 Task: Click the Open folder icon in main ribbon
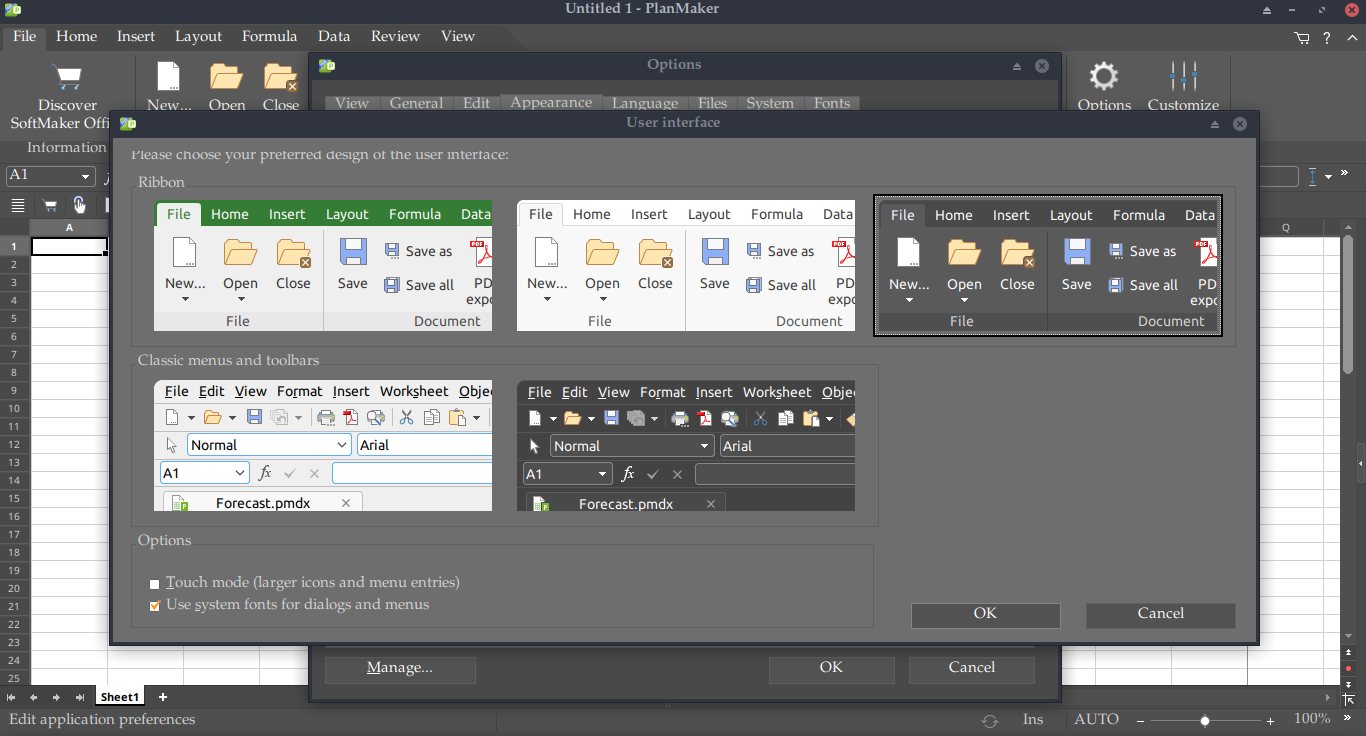click(227, 78)
